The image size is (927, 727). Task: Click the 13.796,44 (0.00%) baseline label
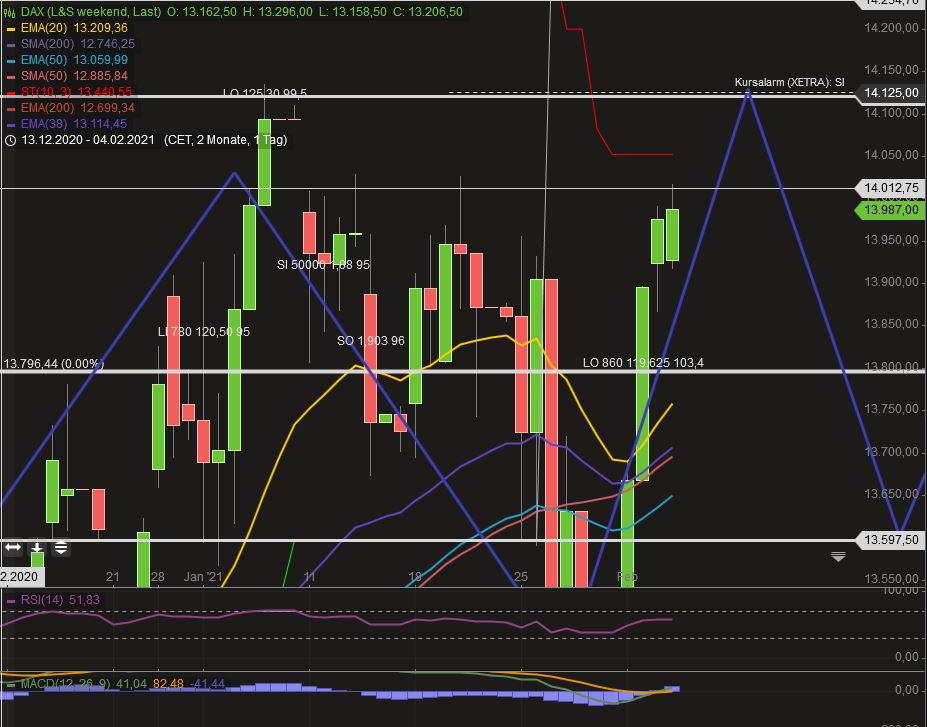54,362
